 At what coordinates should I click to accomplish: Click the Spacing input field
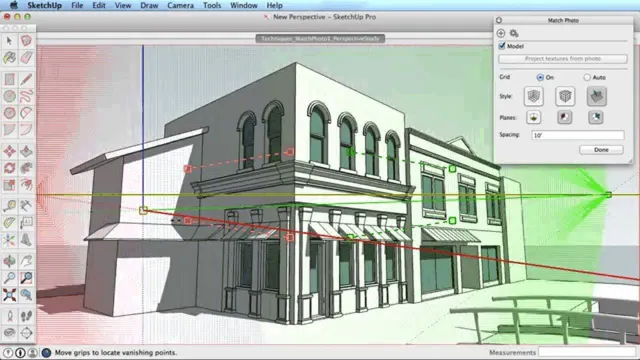pos(578,135)
